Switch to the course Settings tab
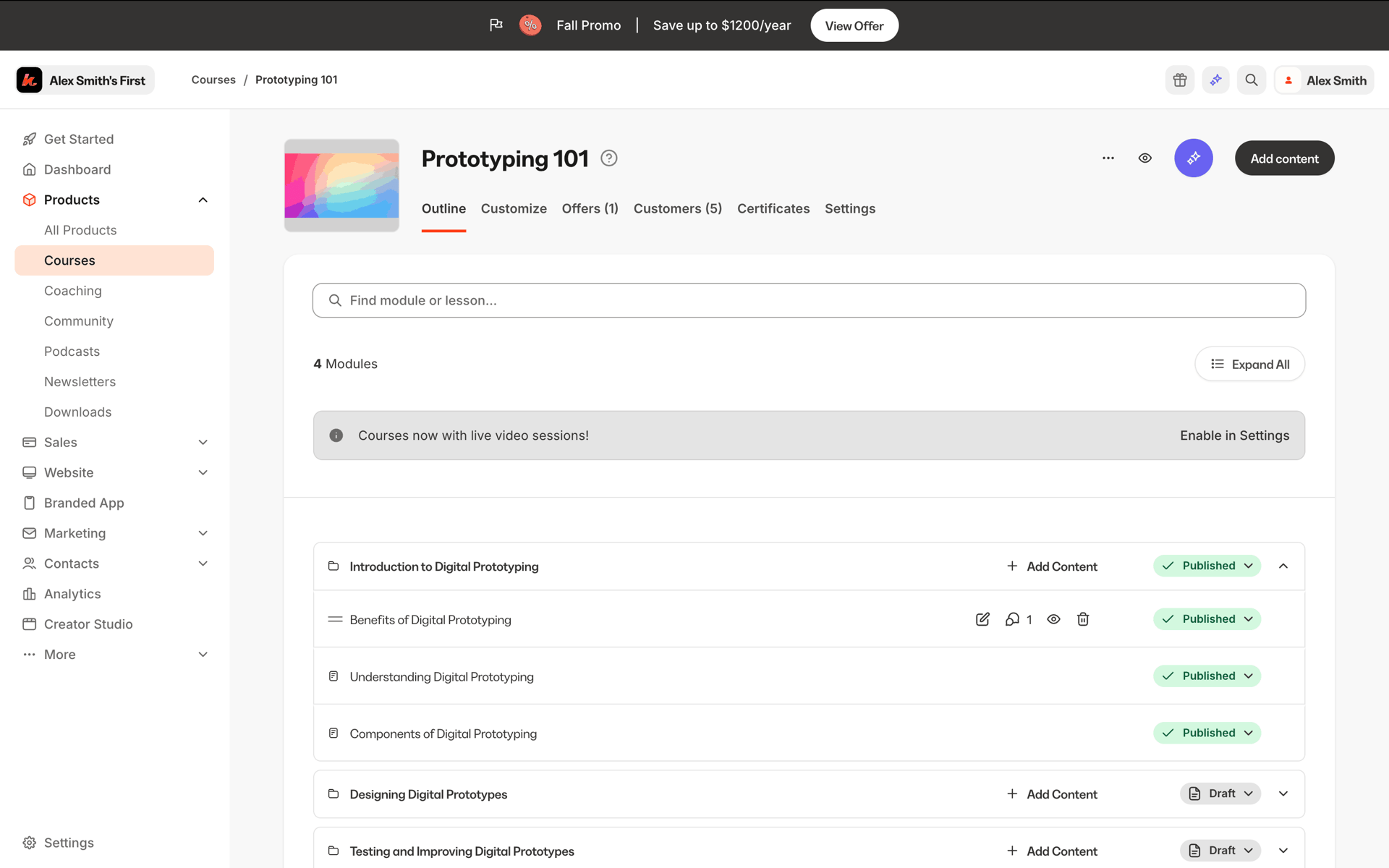Screen dimensions: 1389x868 (850, 208)
